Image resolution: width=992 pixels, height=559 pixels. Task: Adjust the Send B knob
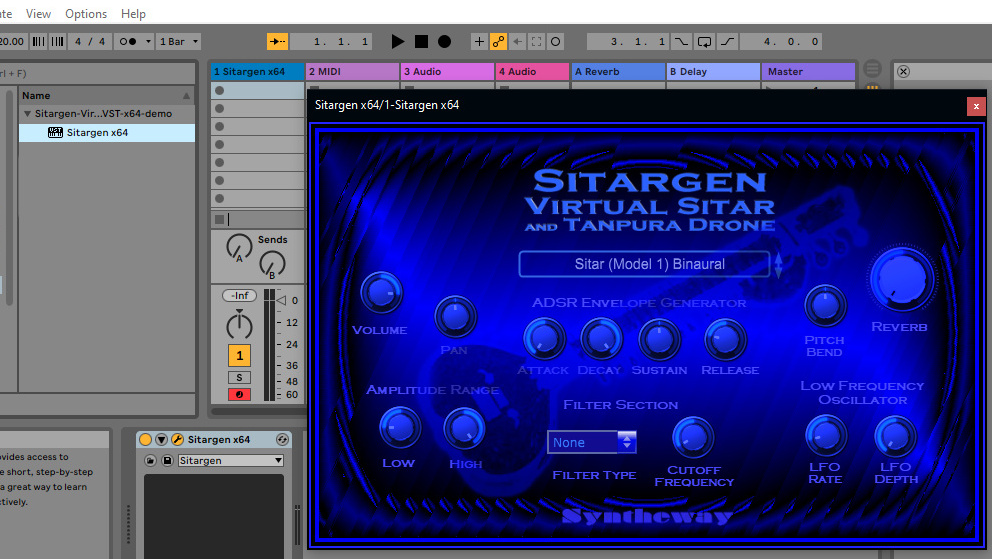tap(272, 264)
